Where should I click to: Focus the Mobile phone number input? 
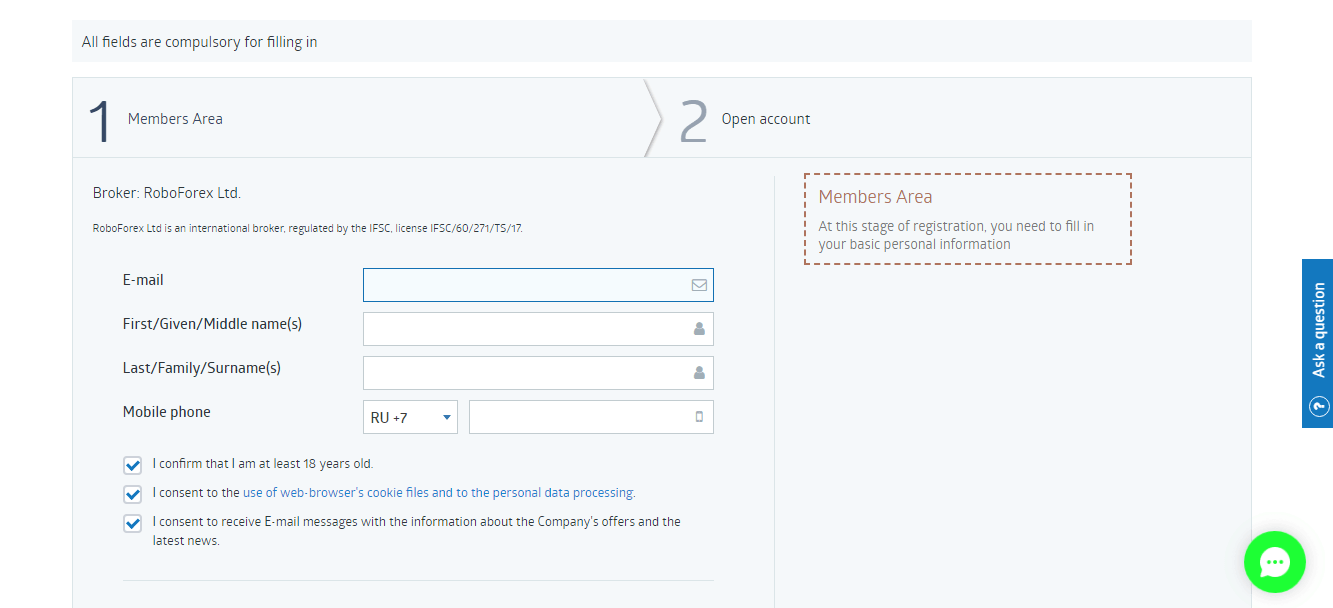pyautogui.click(x=591, y=417)
